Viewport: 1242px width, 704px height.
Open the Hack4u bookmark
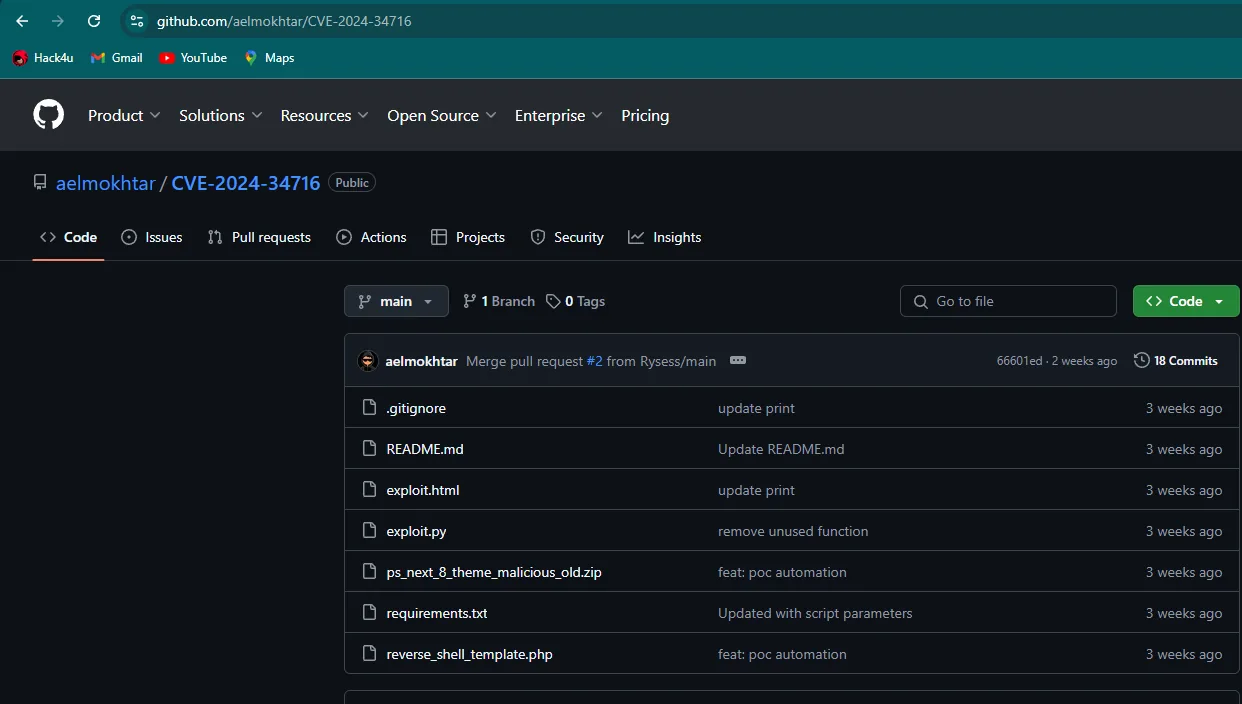pos(43,58)
